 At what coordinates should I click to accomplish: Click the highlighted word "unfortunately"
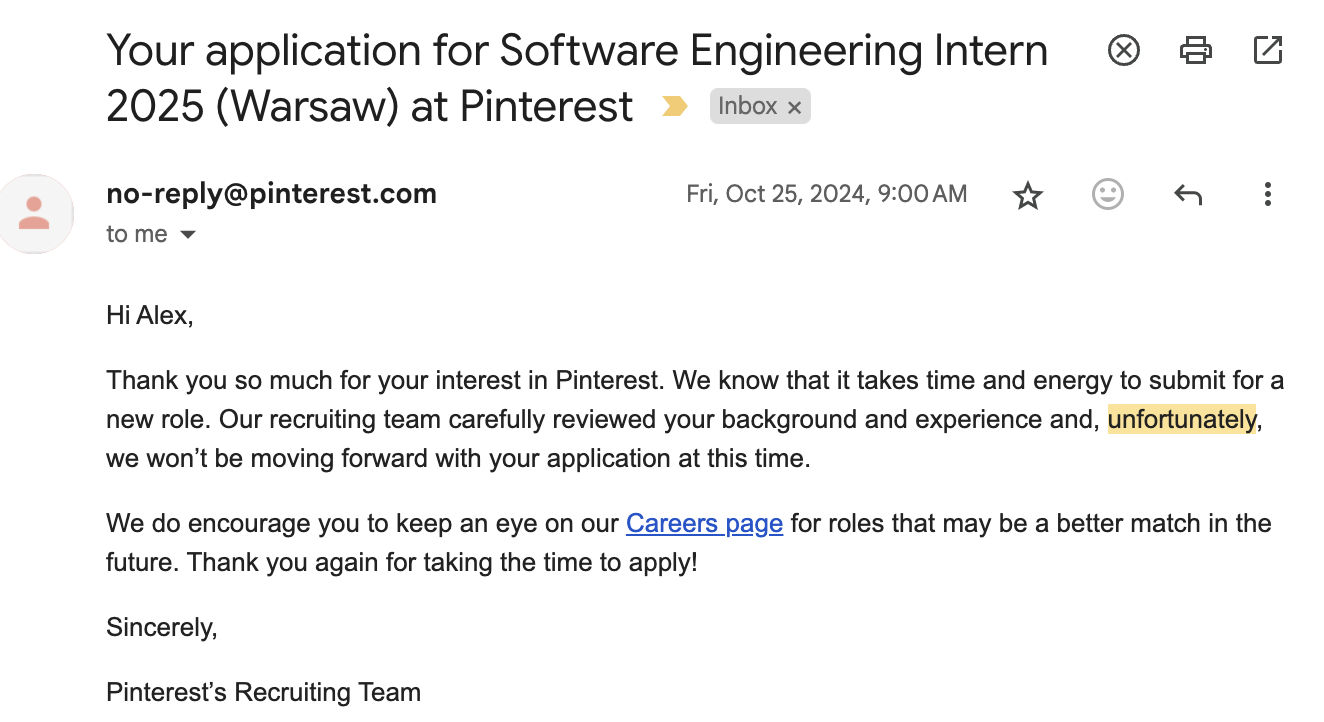1181,420
